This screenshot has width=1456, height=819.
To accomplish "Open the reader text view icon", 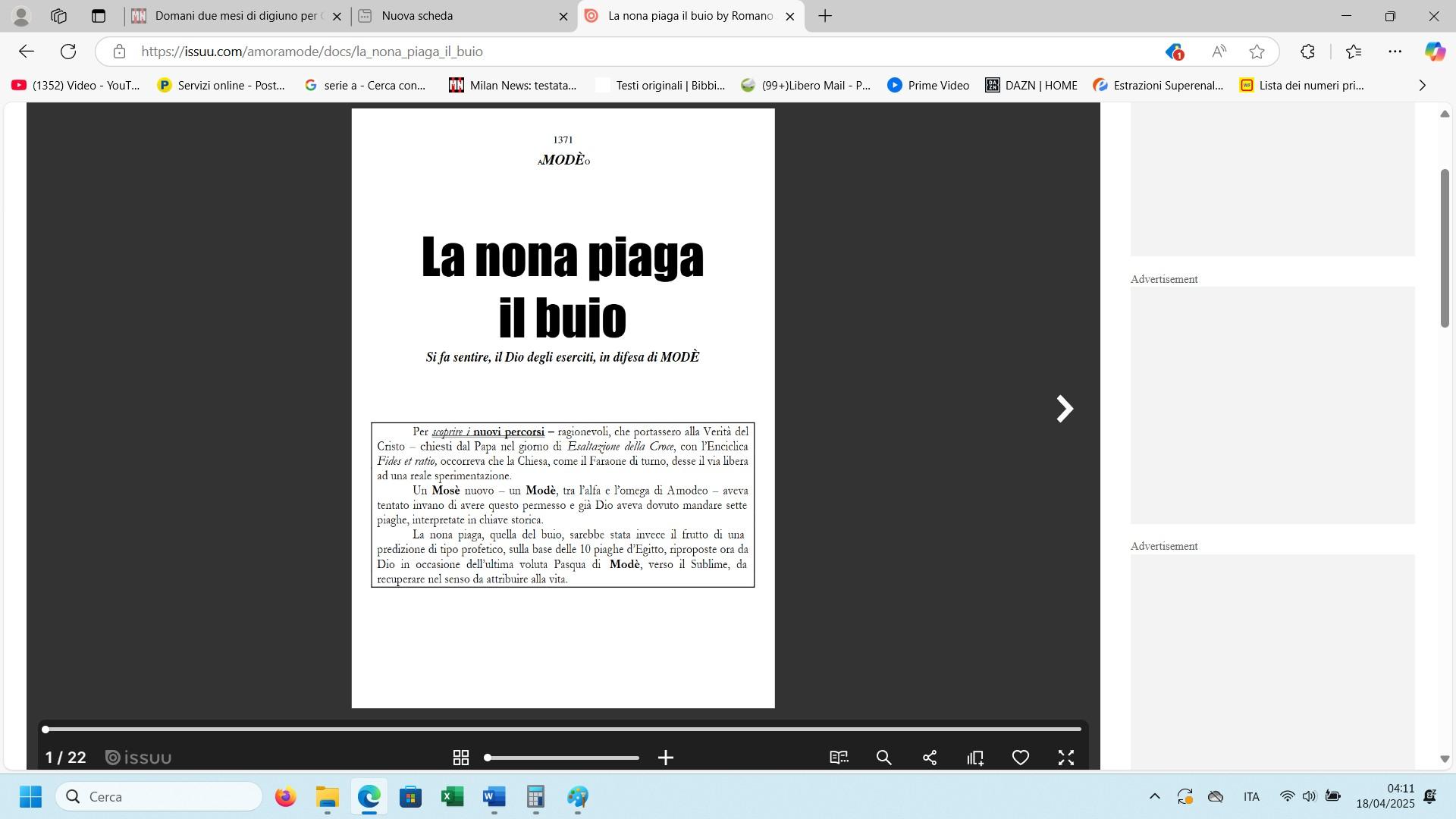I will [839, 758].
